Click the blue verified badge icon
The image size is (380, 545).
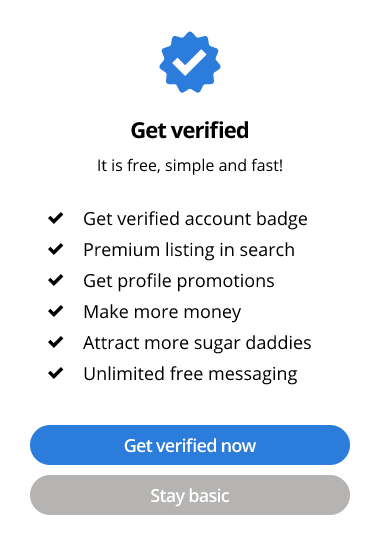tap(190, 62)
